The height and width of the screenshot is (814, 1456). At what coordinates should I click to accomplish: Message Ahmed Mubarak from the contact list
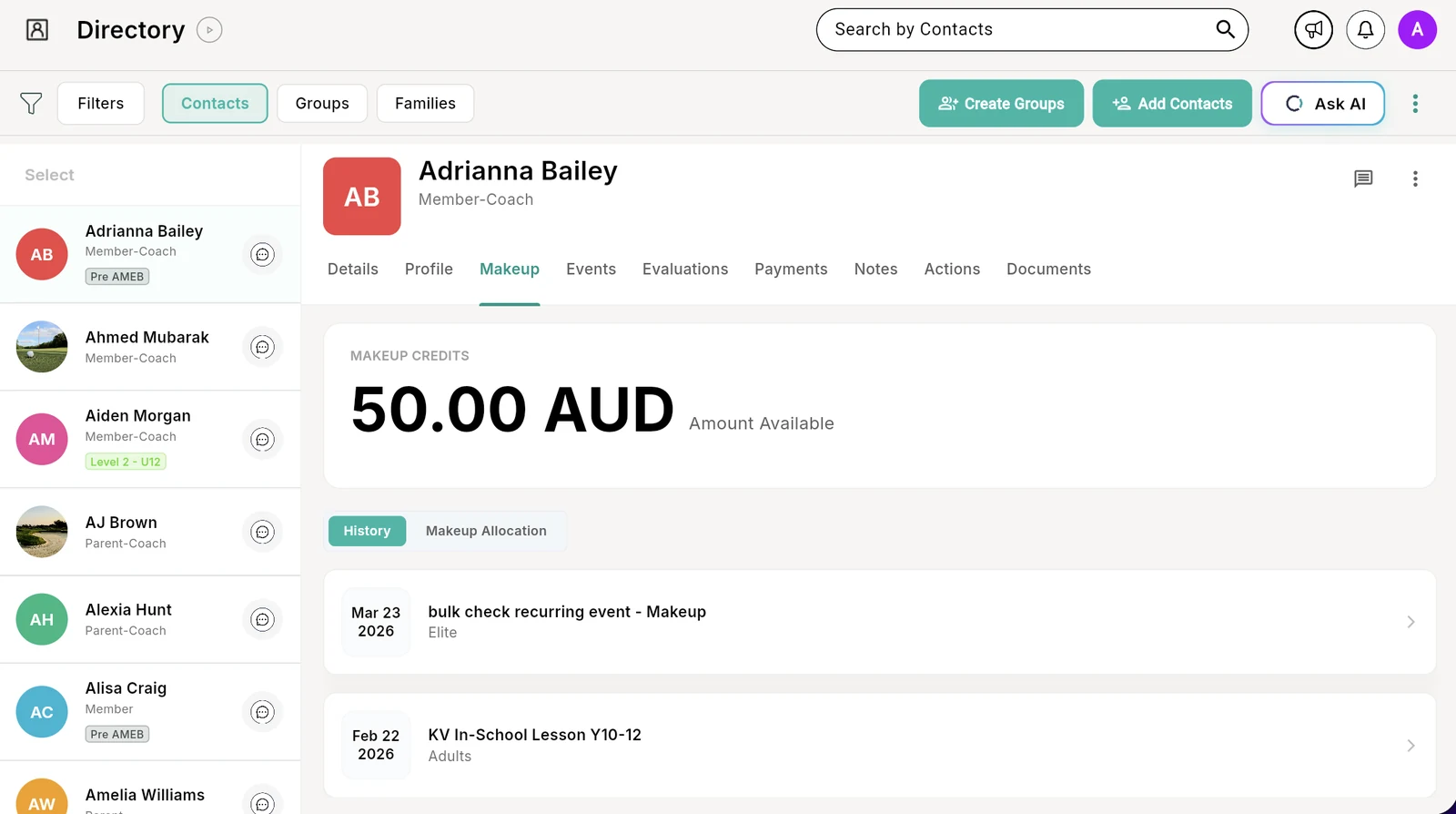tap(262, 347)
